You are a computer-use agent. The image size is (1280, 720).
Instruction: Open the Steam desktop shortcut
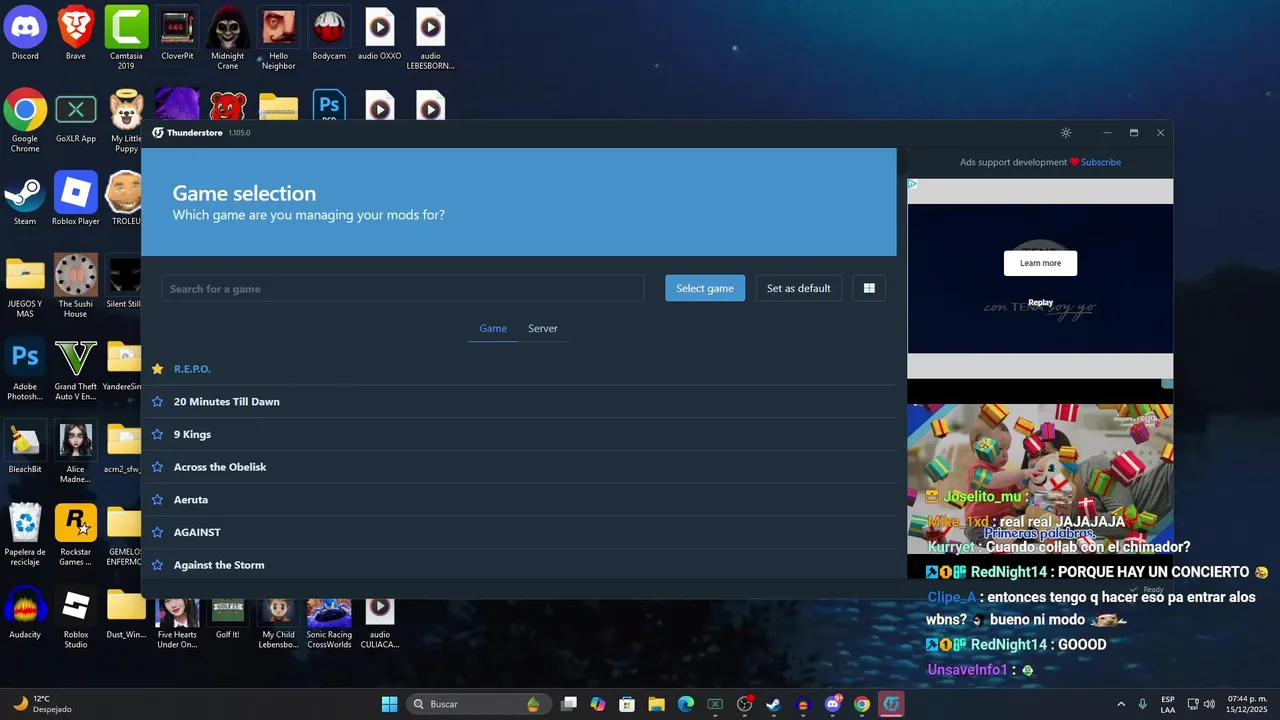(25, 198)
